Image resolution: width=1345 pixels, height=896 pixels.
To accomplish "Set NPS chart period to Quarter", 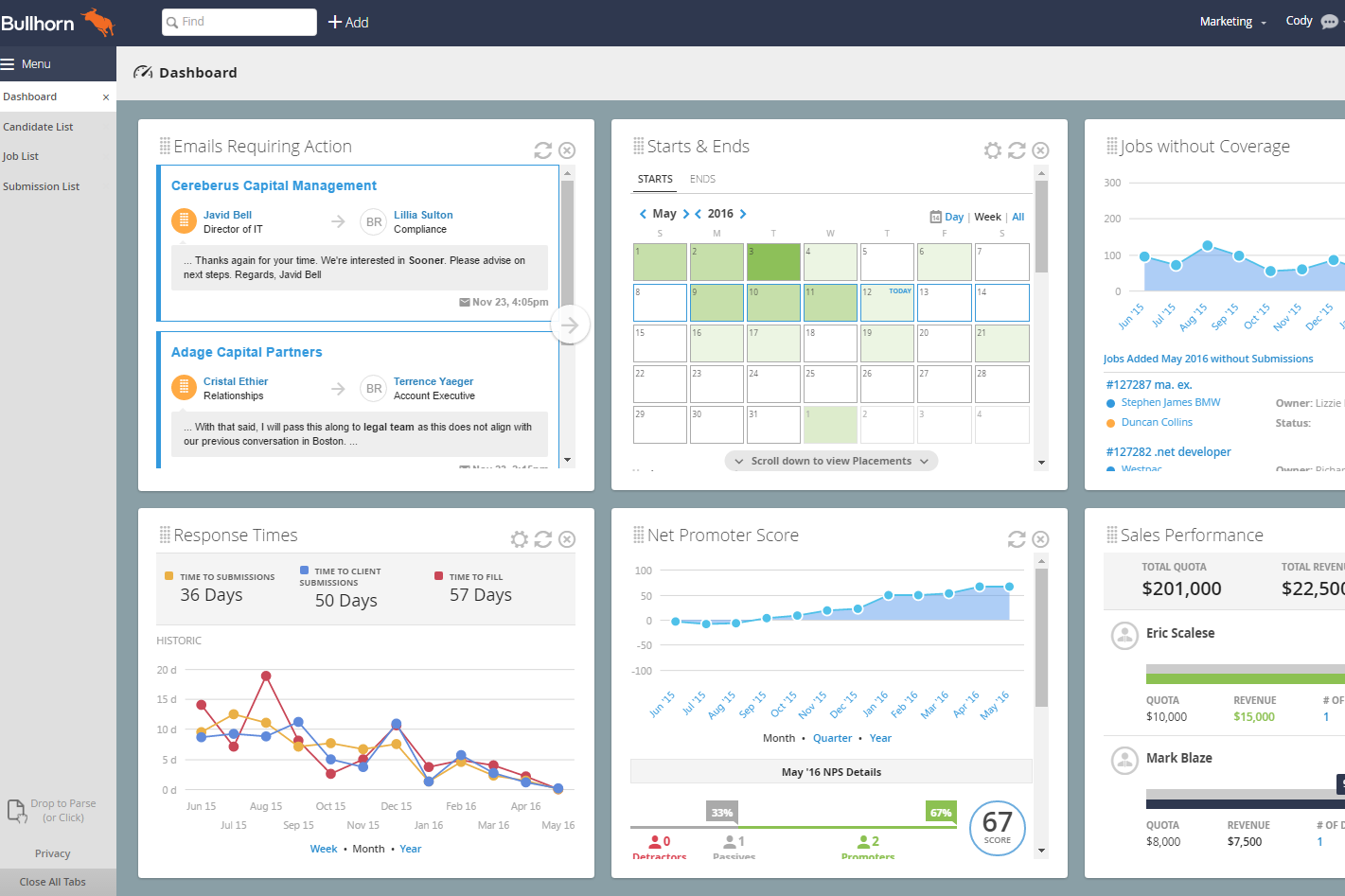I will coord(832,738).
